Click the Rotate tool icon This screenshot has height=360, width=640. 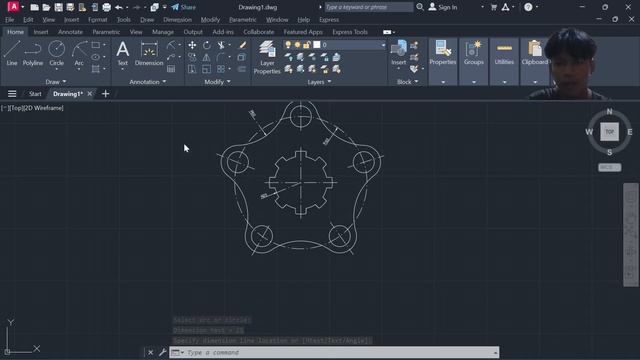[207, 45]
